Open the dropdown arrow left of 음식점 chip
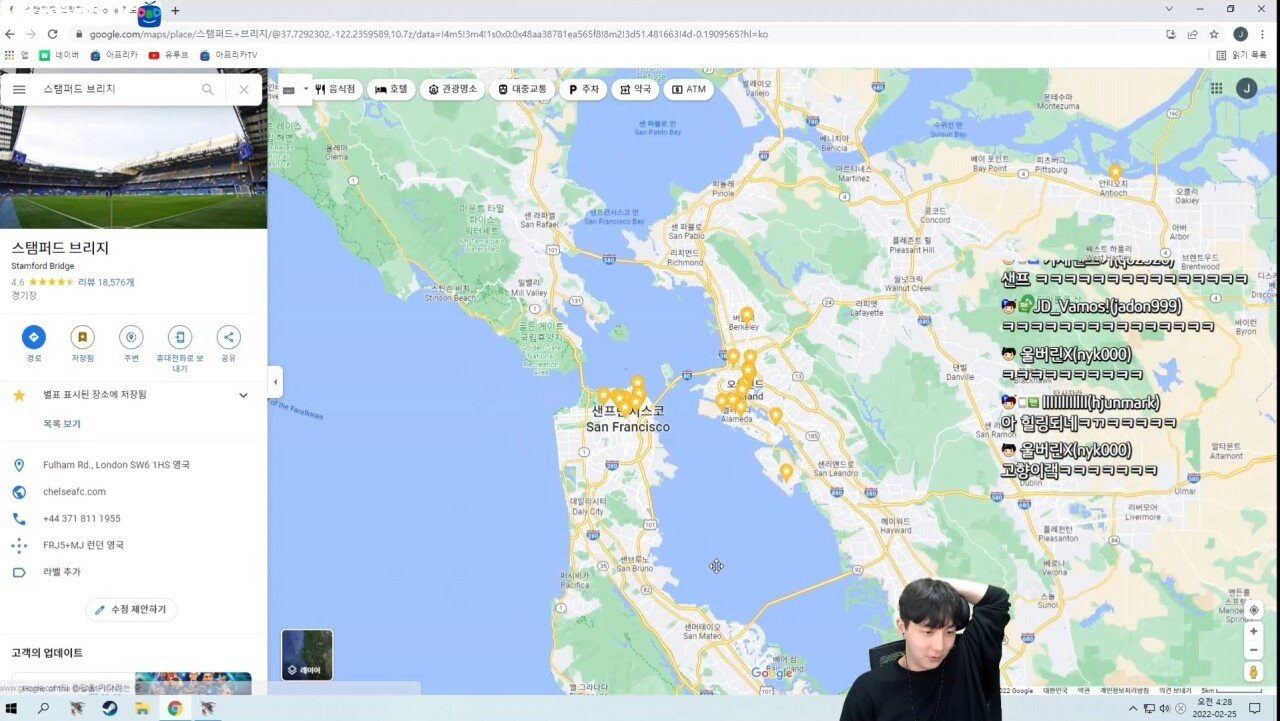1280x721 pixels. pyautogui.click(x=305, y=89)
